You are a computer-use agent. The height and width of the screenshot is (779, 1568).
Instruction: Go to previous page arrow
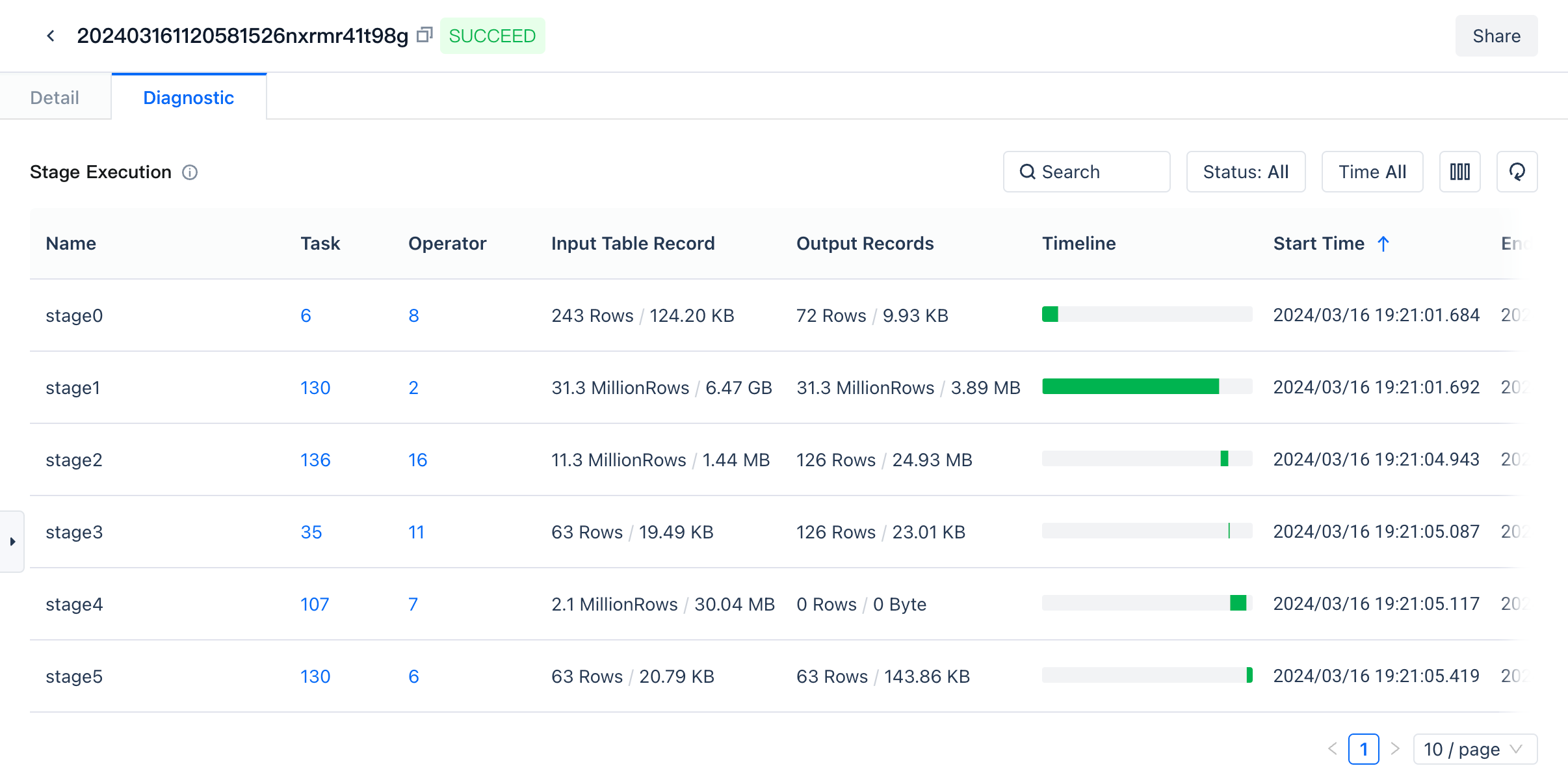click(1332, 749)
